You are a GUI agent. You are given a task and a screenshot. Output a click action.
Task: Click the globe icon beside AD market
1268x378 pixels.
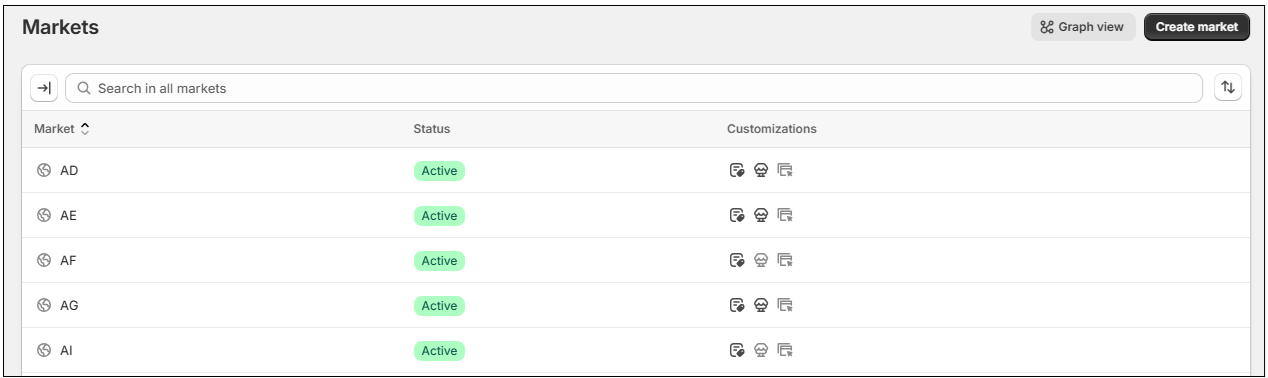[x=44, y=170]
